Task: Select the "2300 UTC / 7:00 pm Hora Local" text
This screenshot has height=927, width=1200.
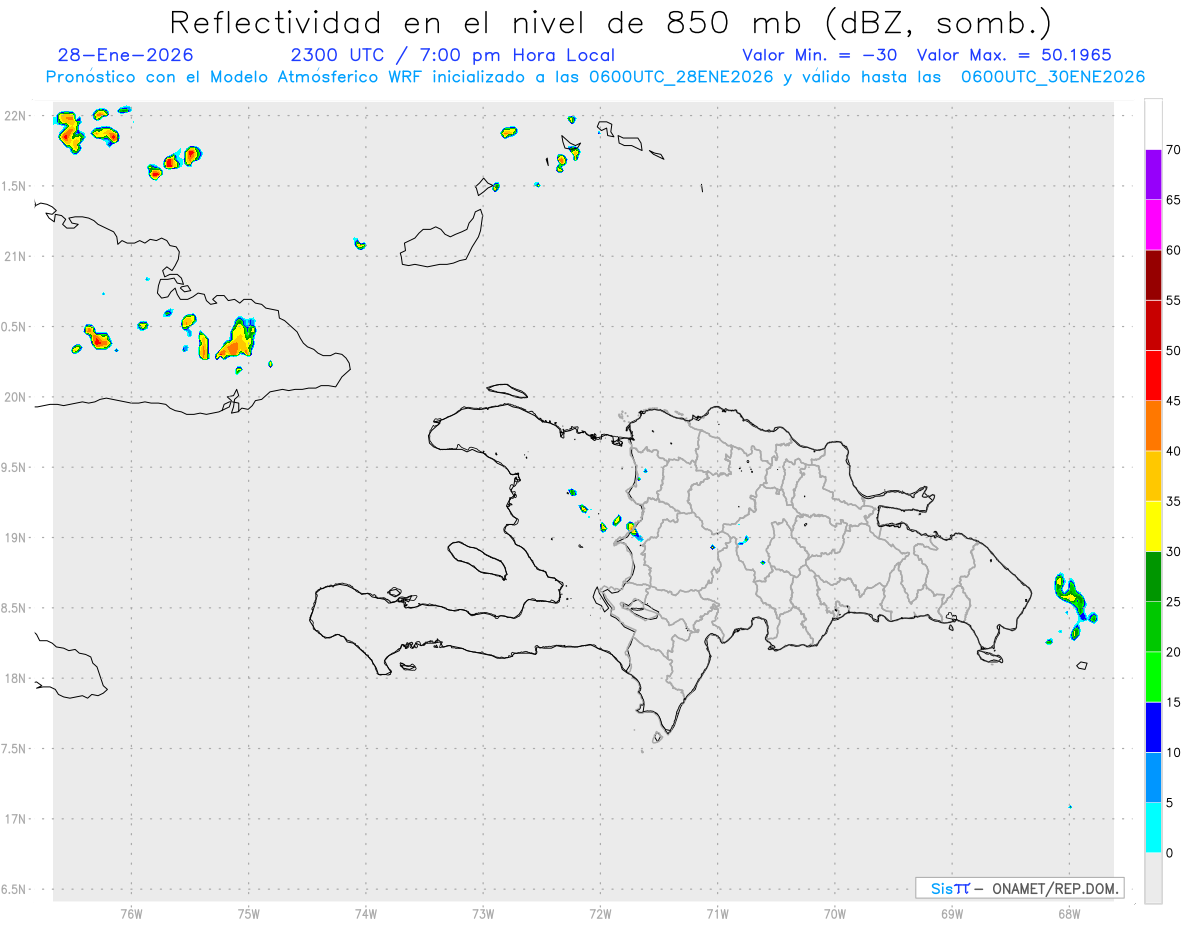Action: [x=452, y=55]
